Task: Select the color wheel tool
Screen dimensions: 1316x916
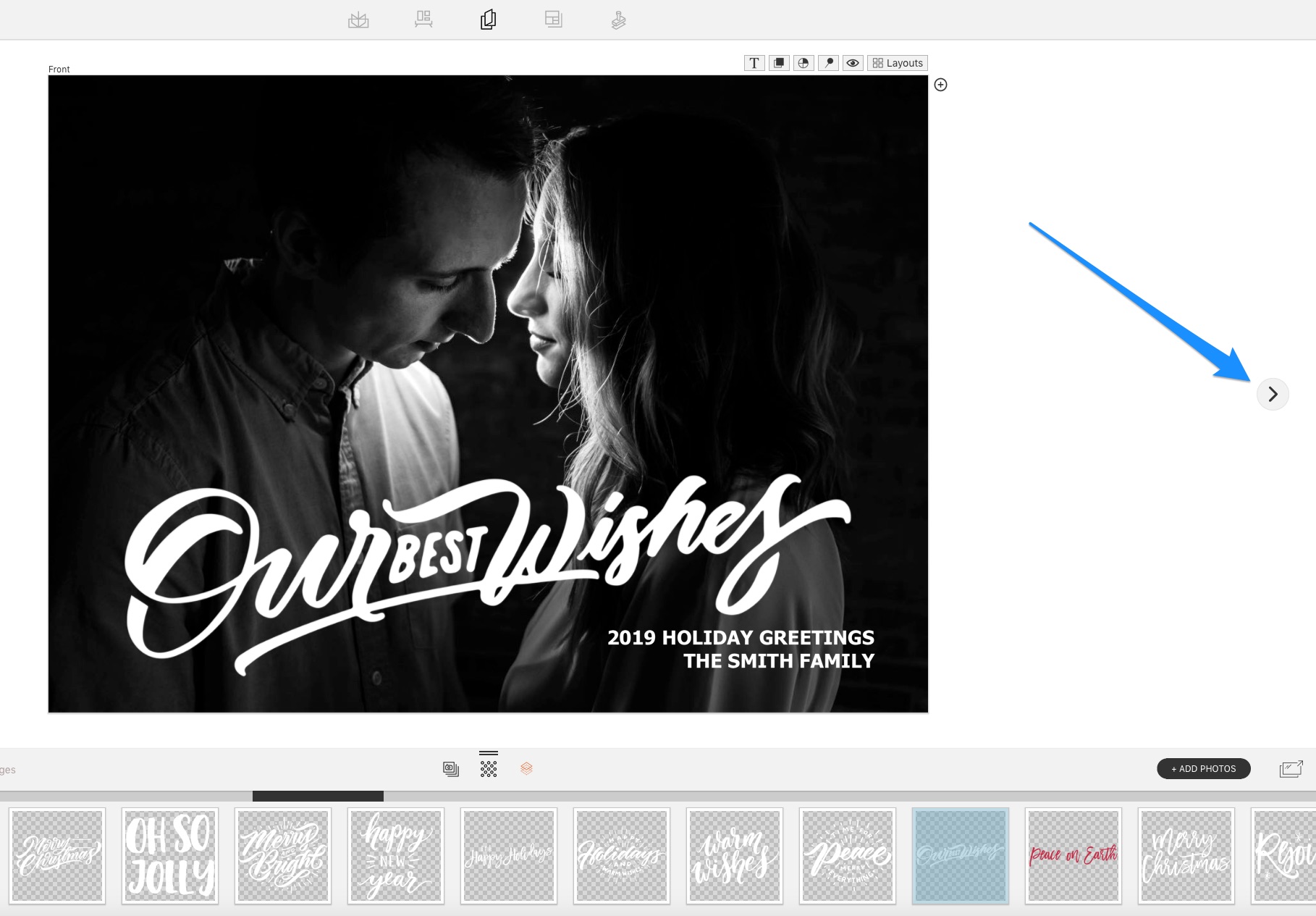Action: pyautogui.click(x=803, y=63)
